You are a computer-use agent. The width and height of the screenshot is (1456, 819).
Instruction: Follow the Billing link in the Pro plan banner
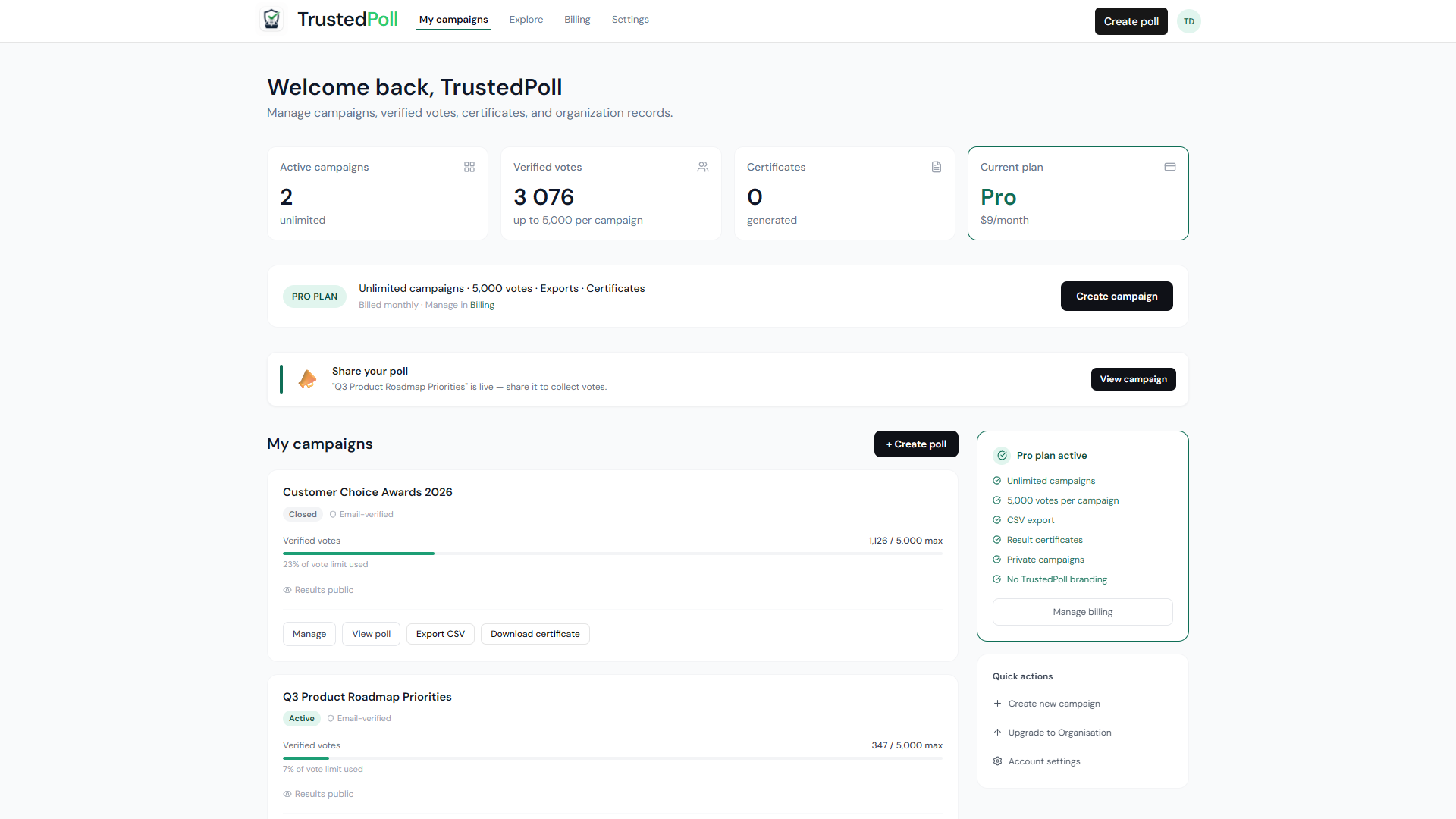click(x=482, y=305)
